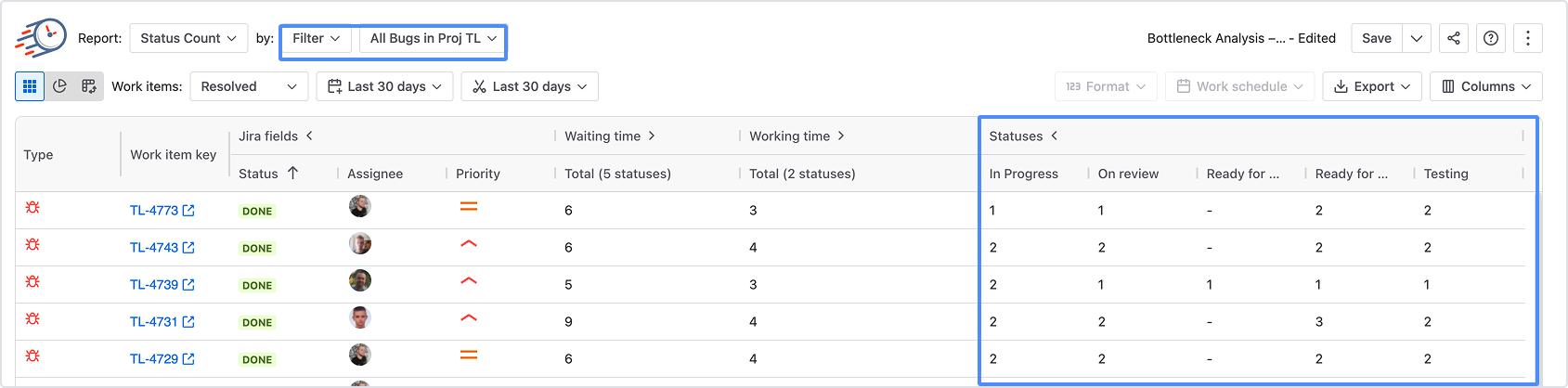Click the Bottleneck Analysis report title

[1241, 38]
